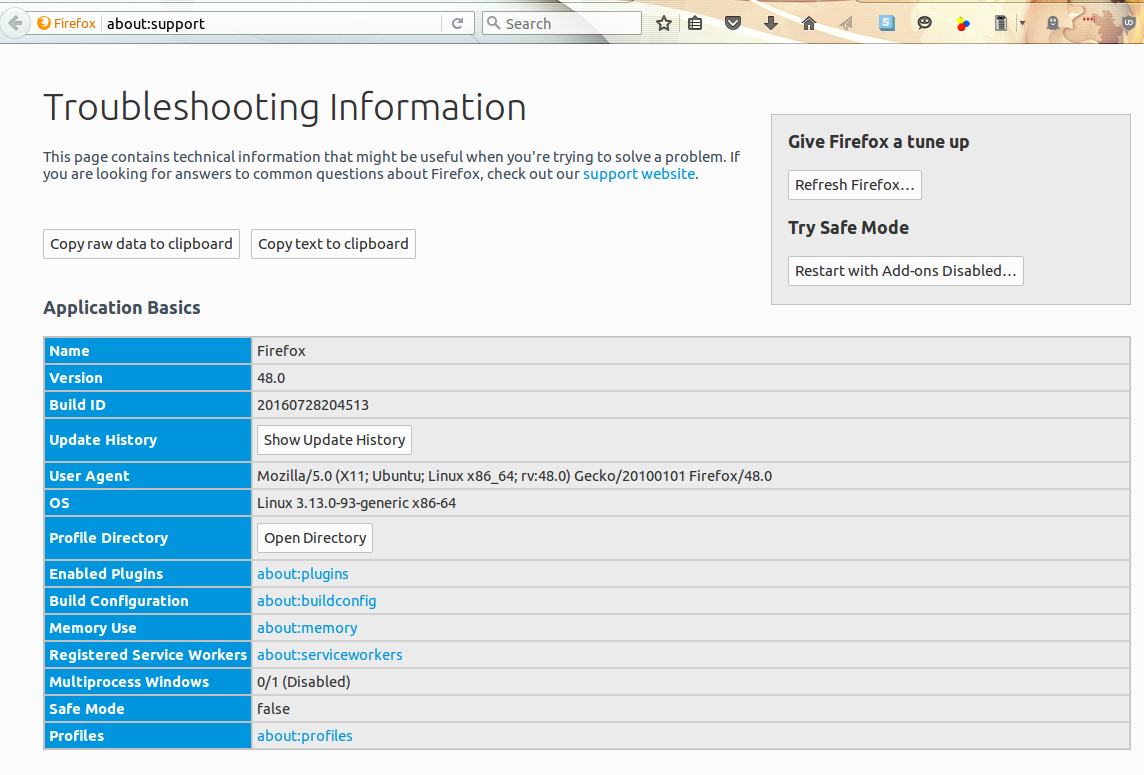
Task: Click Restart with Add-ons Disabled…
Action: [x=905, y=271]
